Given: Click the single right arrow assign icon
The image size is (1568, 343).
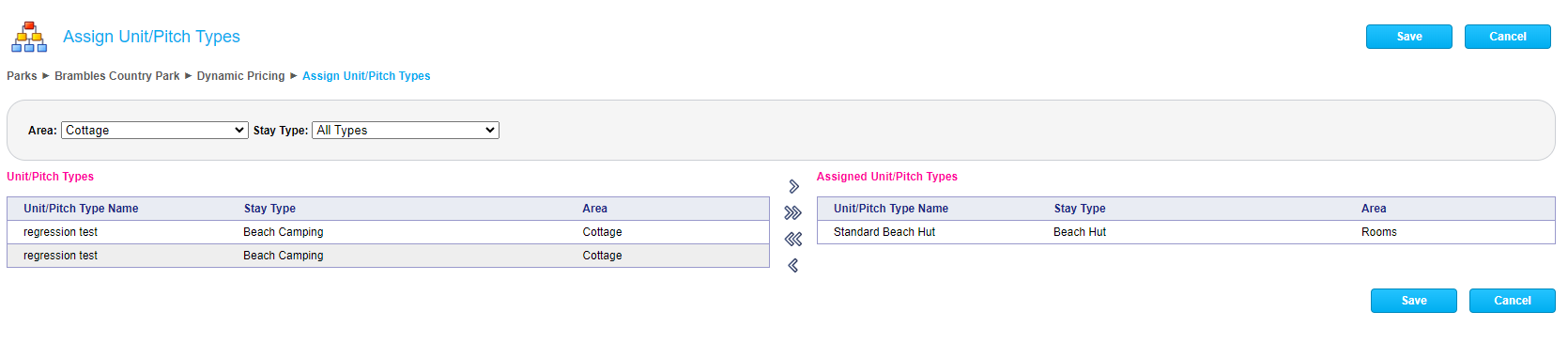Looking at the screenshot, I should [793, 186].
